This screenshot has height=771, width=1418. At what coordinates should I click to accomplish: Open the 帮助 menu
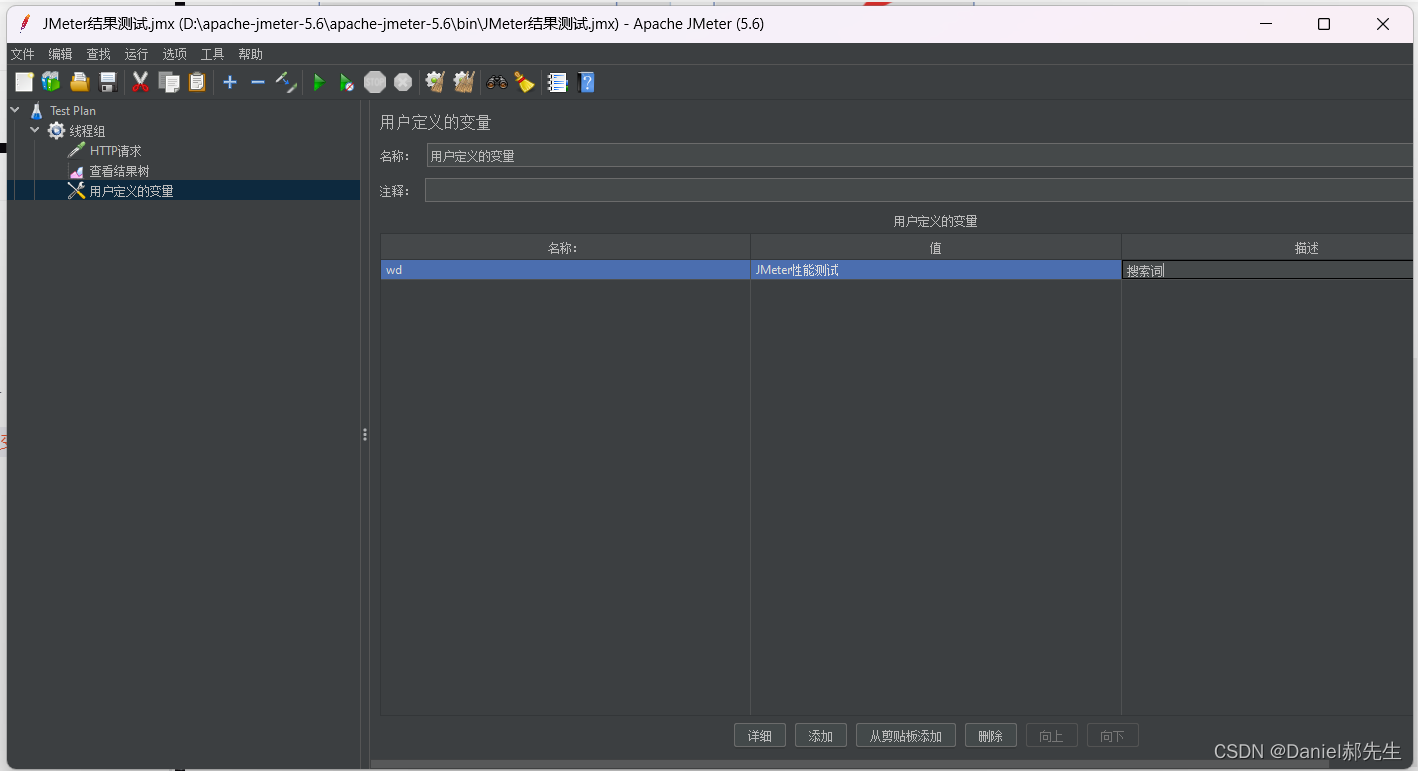(x=250, y=54)
